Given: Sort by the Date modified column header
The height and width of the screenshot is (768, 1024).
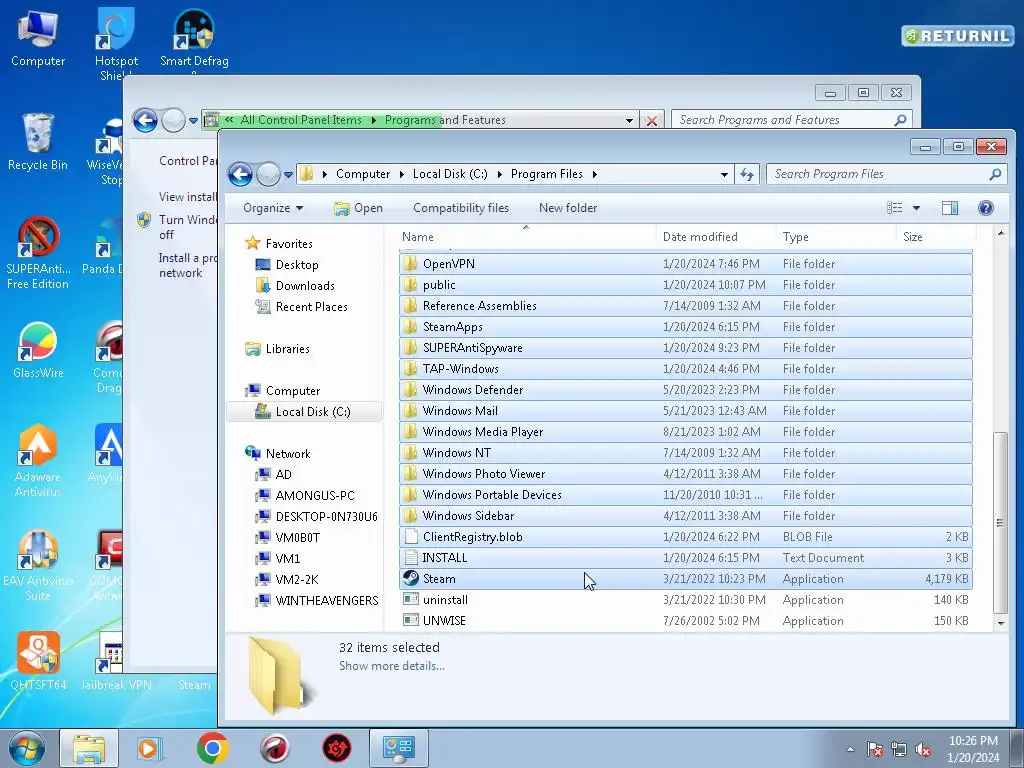Looking at the screenshot, I should [716, 236].
